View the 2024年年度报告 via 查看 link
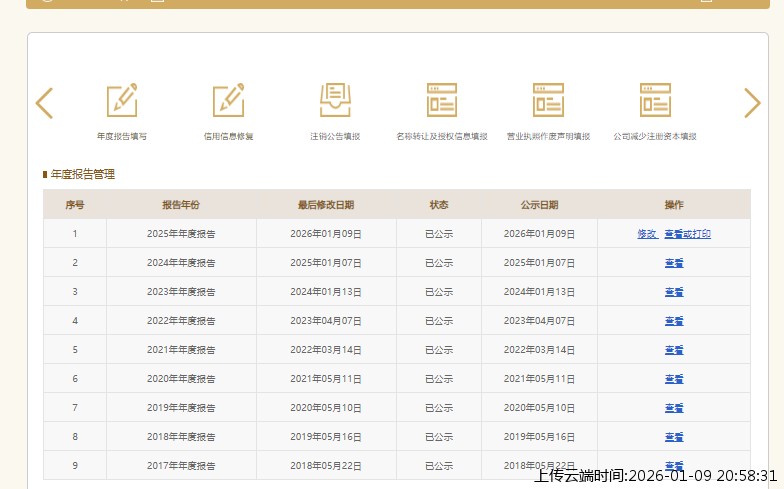The image size is (784, 489). 674,263
